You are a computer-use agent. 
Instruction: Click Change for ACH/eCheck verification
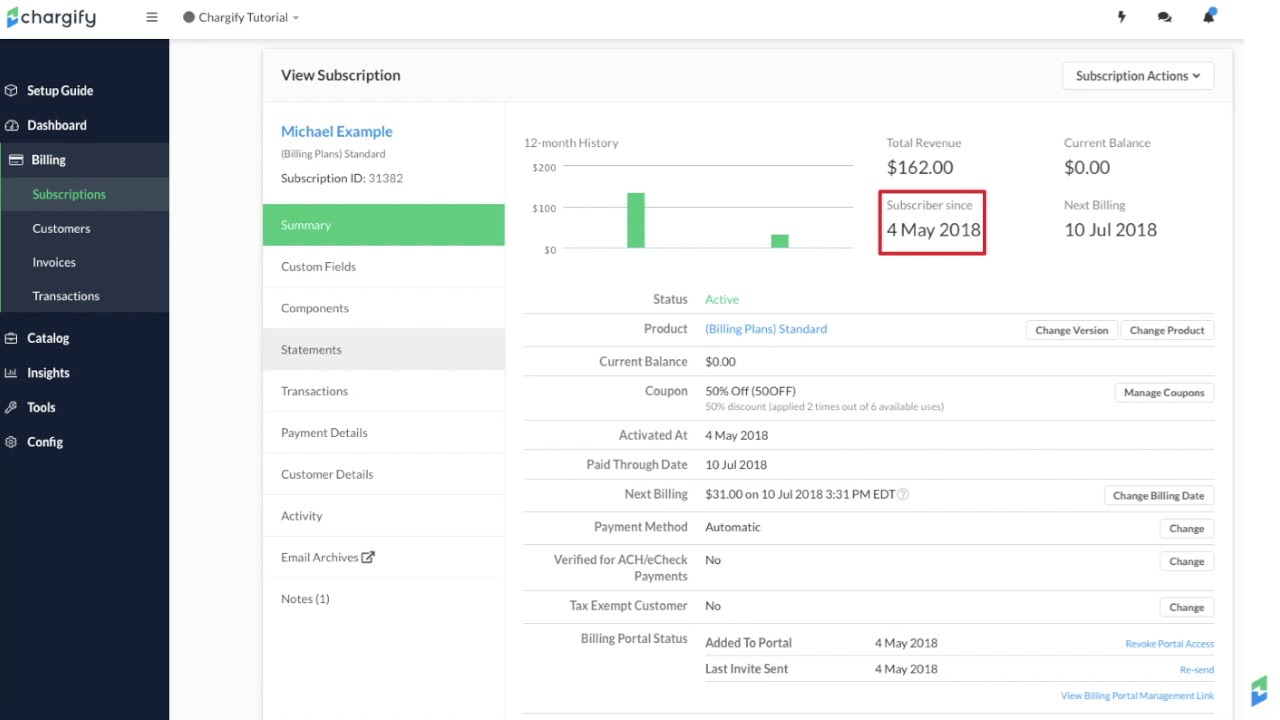point(1187,562)
